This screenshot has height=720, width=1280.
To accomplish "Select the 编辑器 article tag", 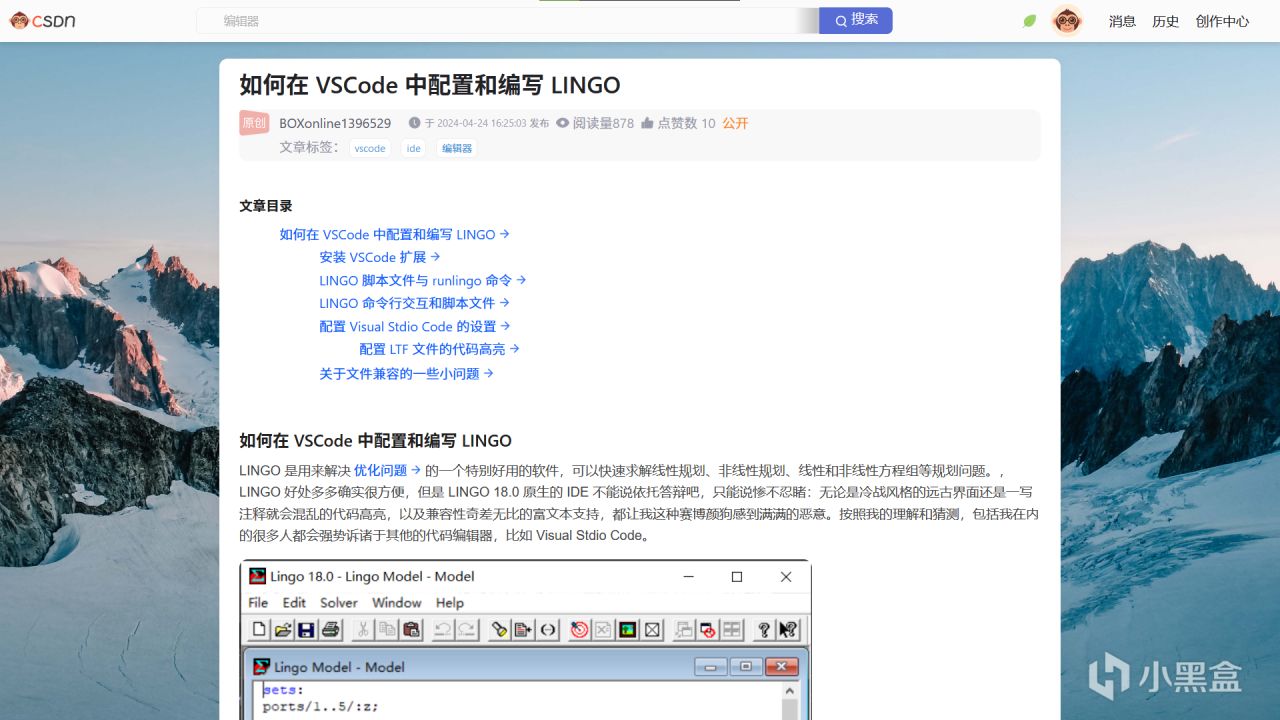I will (x=457, y=148).
